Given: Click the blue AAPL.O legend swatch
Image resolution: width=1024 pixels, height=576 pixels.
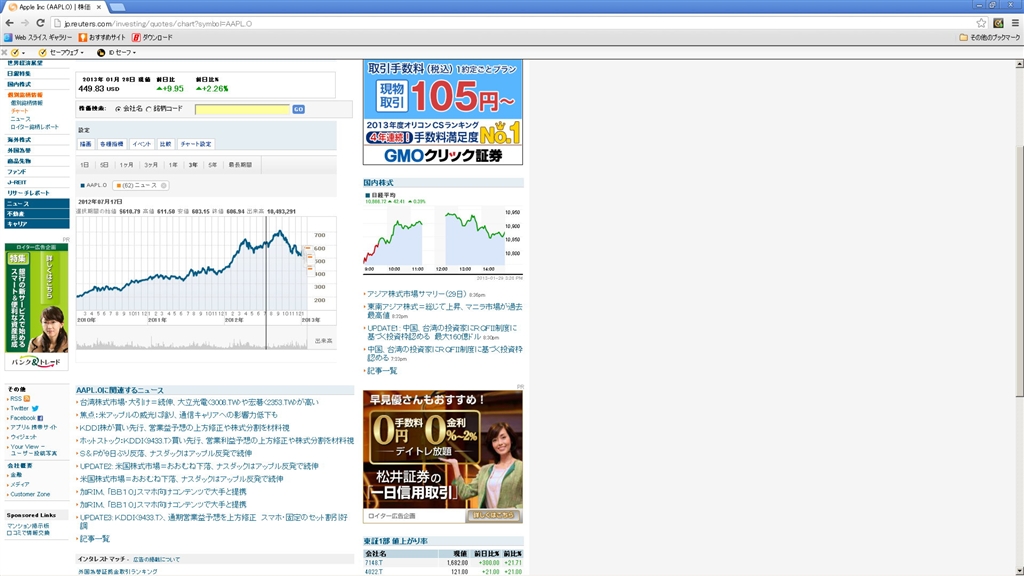Looking at the screenshot, I should click(x=82, y=185).
